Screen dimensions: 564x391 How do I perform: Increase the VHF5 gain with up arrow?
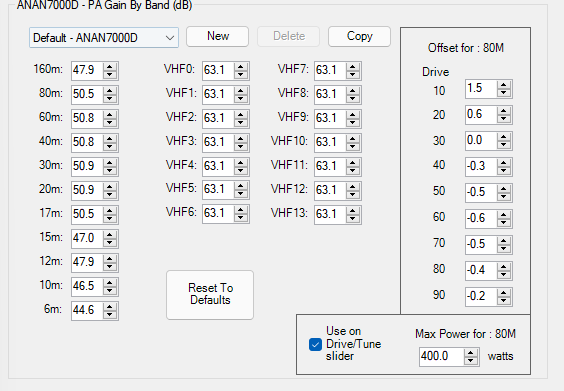click(x=241, y=186)
